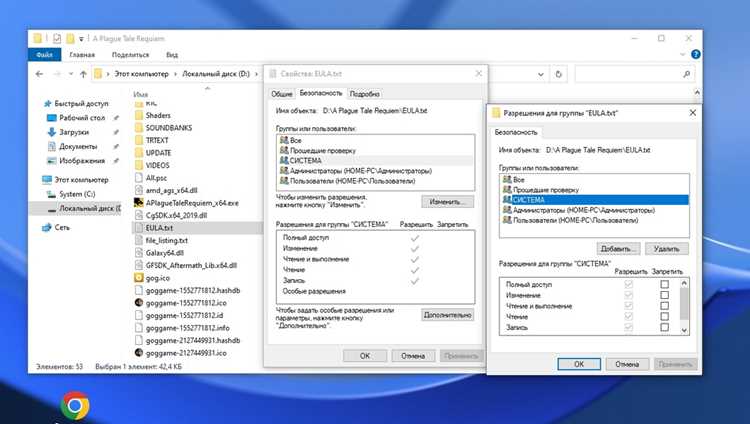Click the VIDEOS folder icon
Image resolution: width=750 pixels, height=424 pixels.
click(x=139, y=165)
